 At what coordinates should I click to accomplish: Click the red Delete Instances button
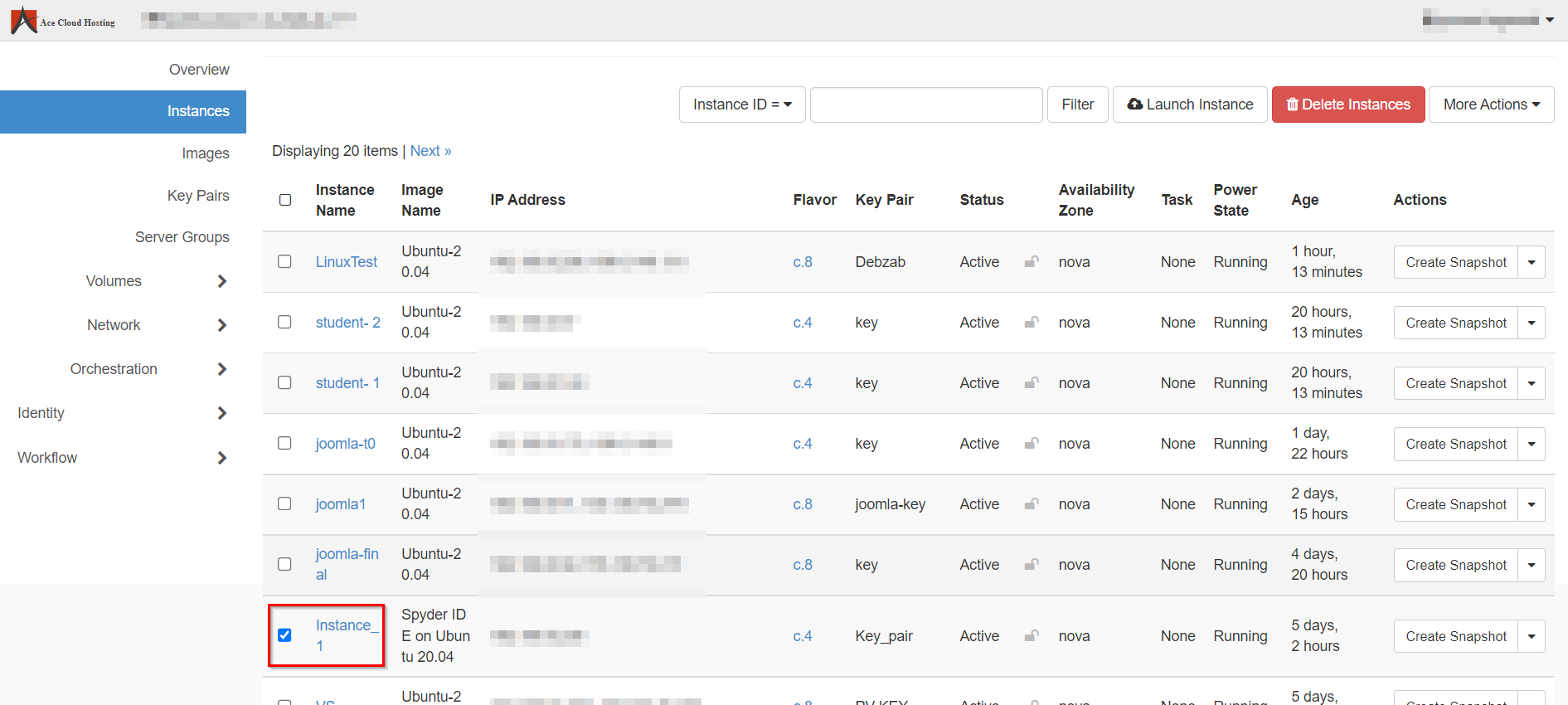tap(1347, 105)
